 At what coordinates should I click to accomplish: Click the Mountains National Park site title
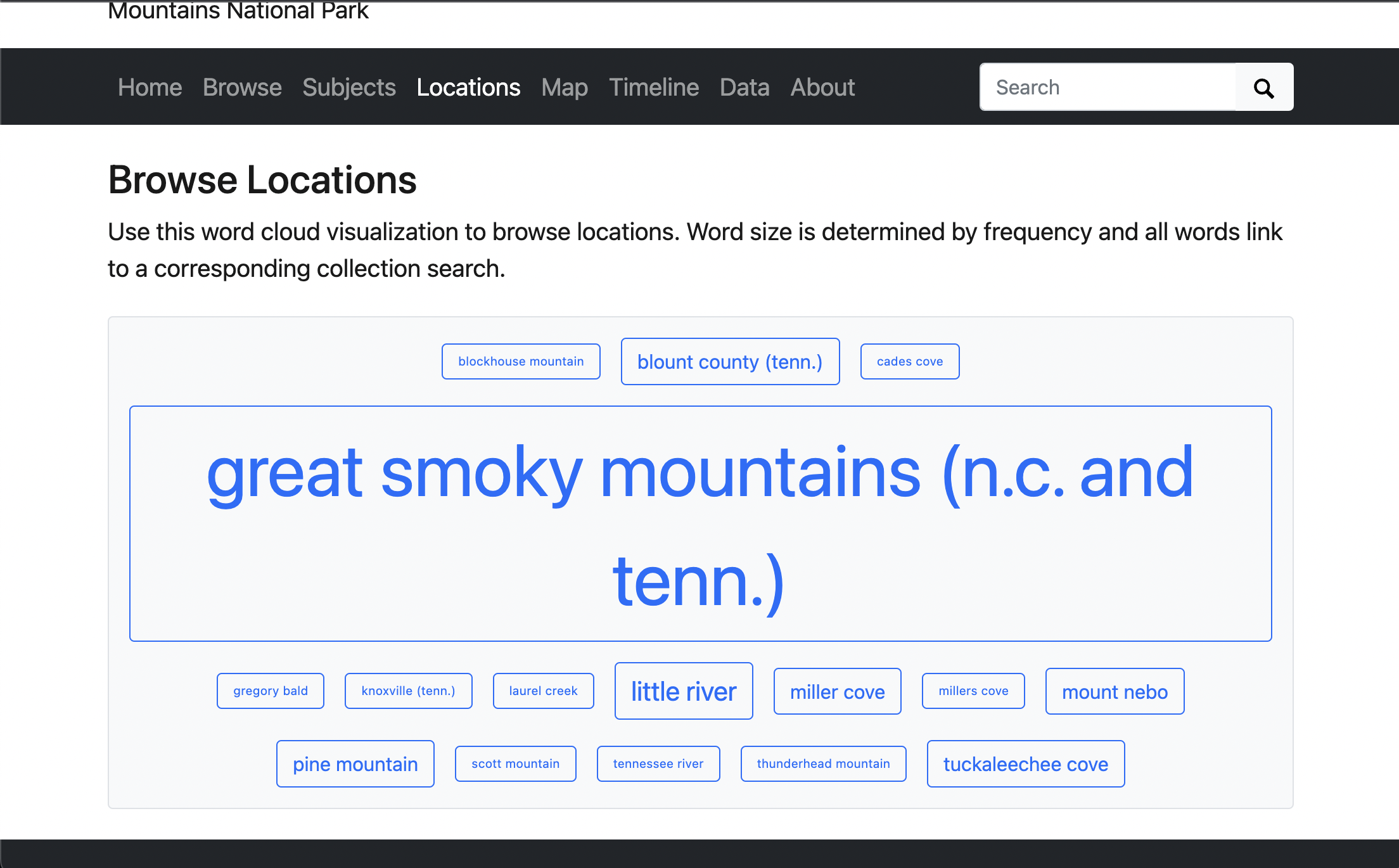[238, 10]
